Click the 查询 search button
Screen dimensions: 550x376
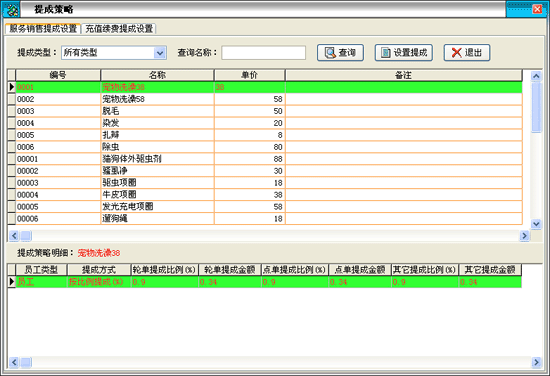(340, 53)
